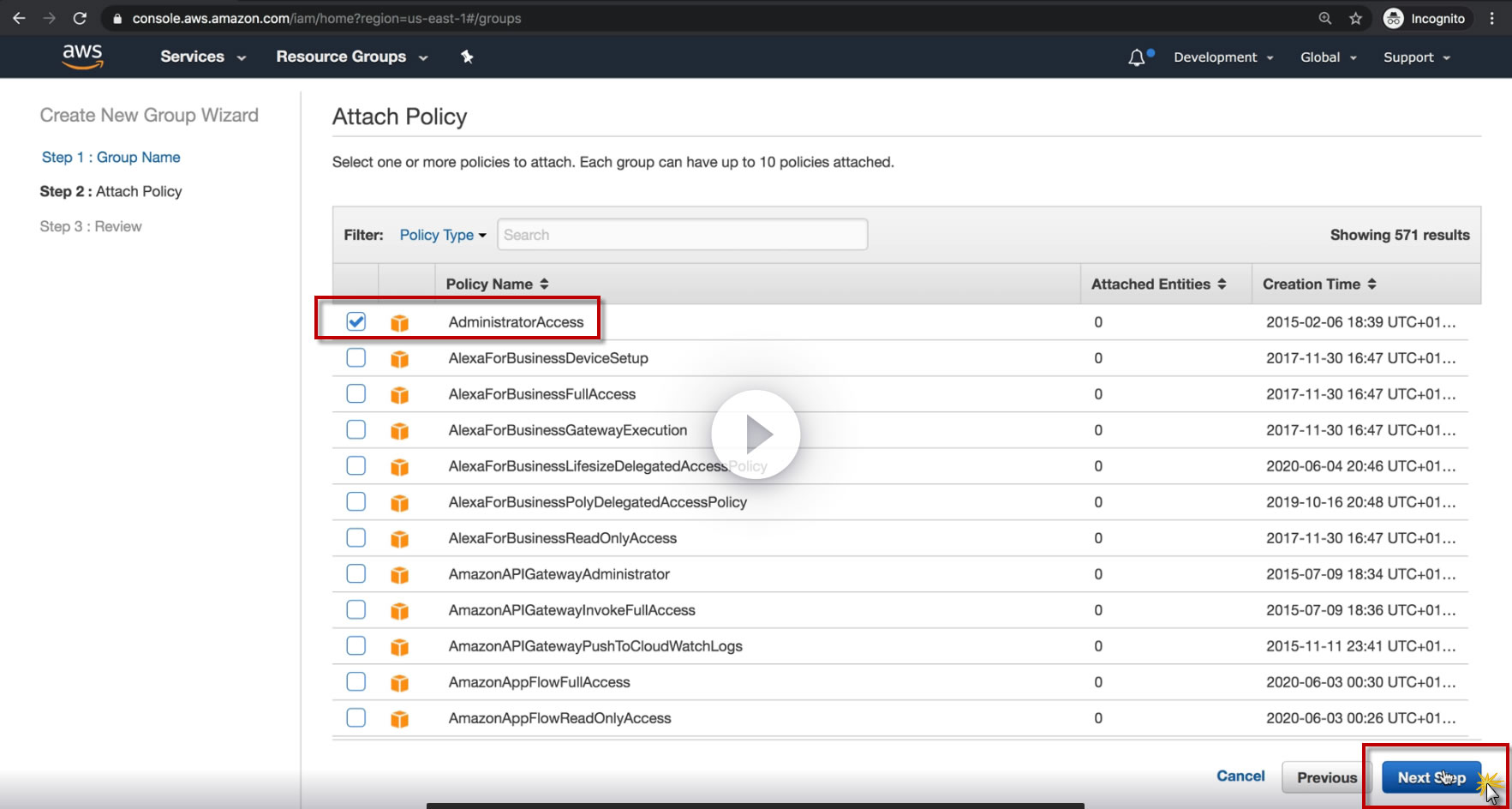
Task: Expand the Development account dropdown
Action: click(x=1222, y=57)
